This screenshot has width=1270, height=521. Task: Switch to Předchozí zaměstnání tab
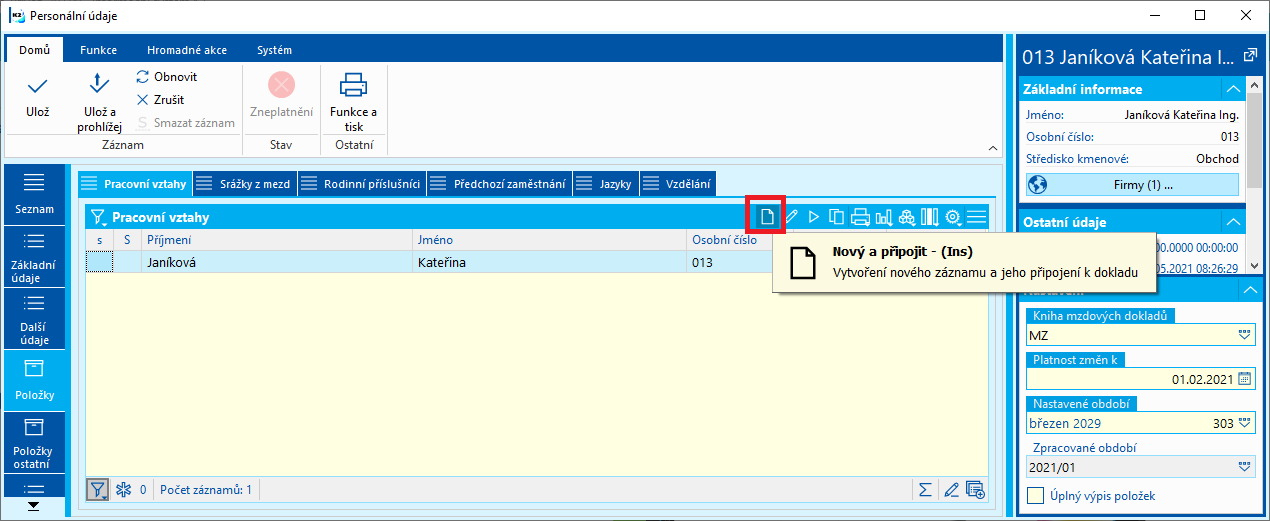coord(499,184)
